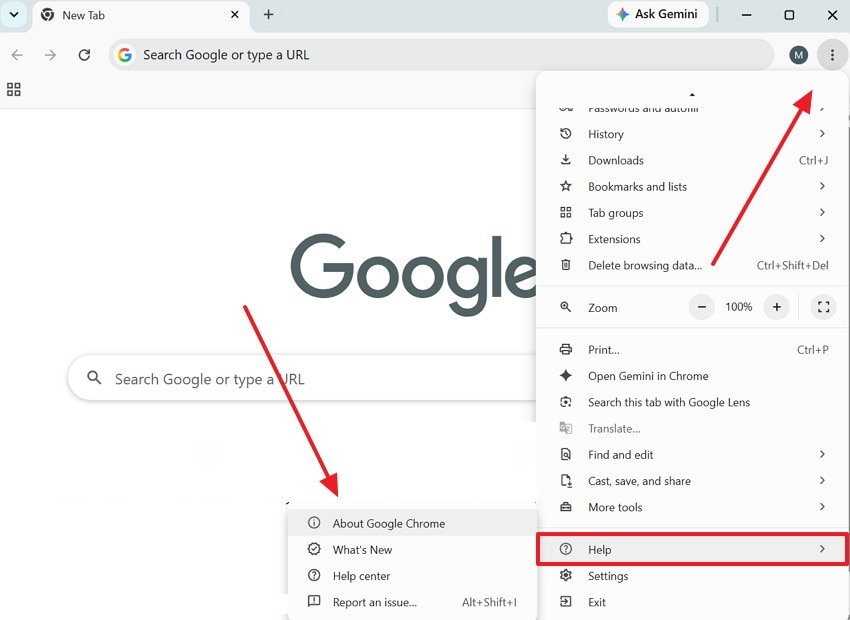Click the Cast, save, and share icon

[565, 480]
